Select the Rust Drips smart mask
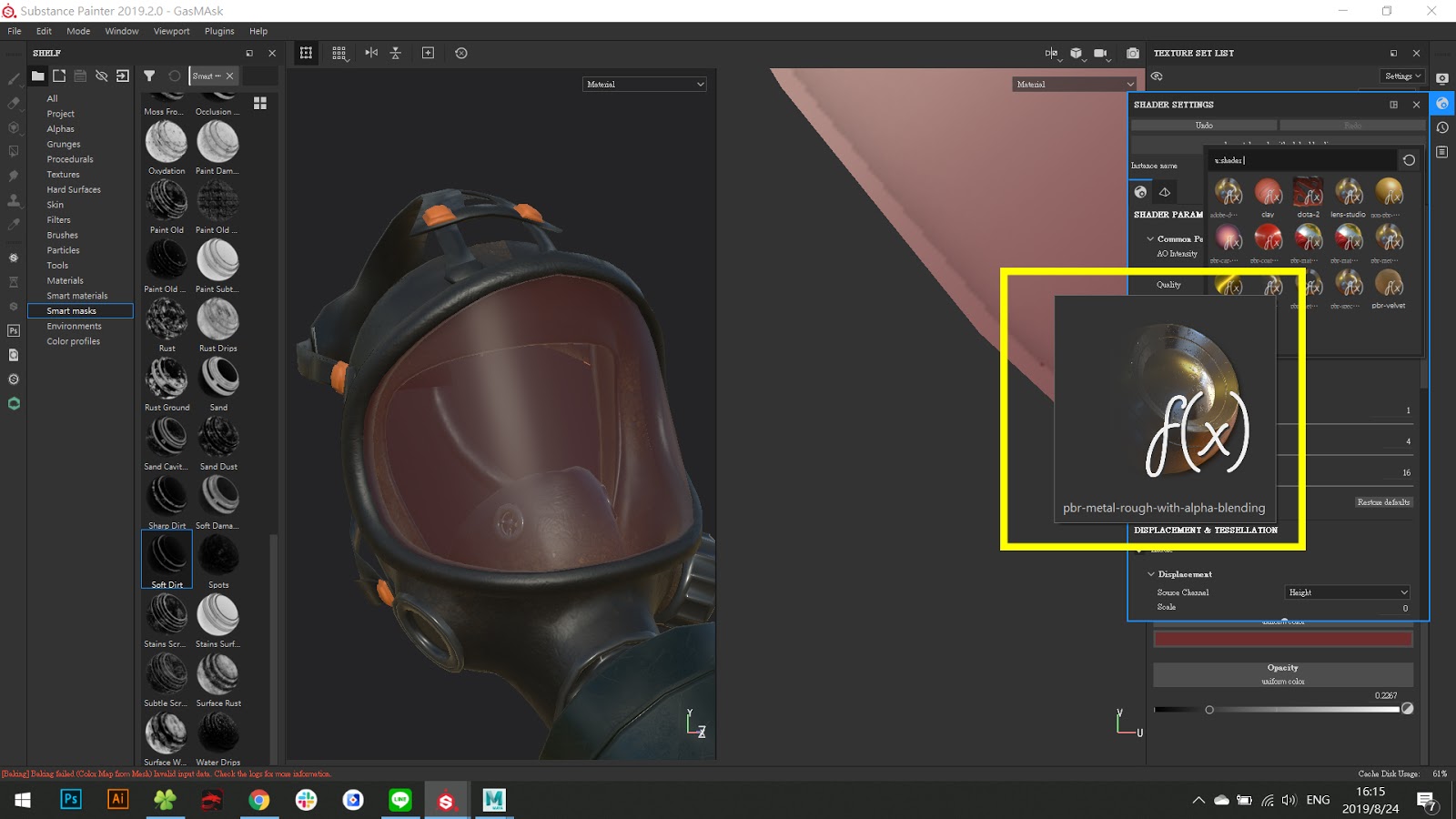 pos(218,325)
